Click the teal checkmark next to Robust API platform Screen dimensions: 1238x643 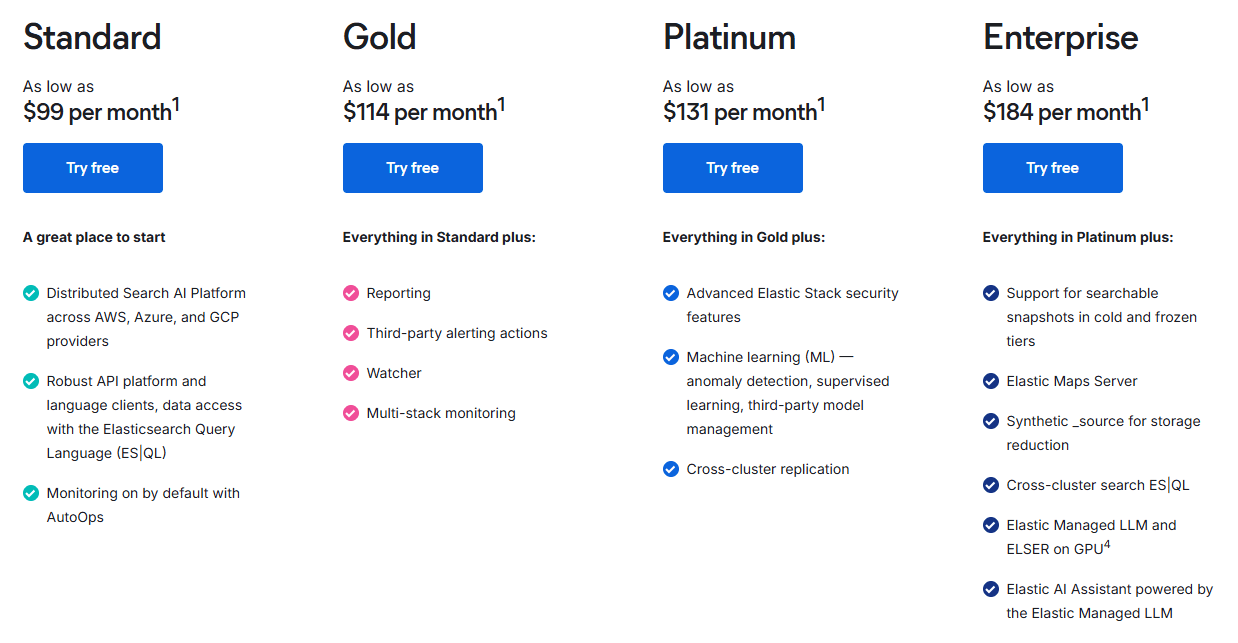pos(31,381)
